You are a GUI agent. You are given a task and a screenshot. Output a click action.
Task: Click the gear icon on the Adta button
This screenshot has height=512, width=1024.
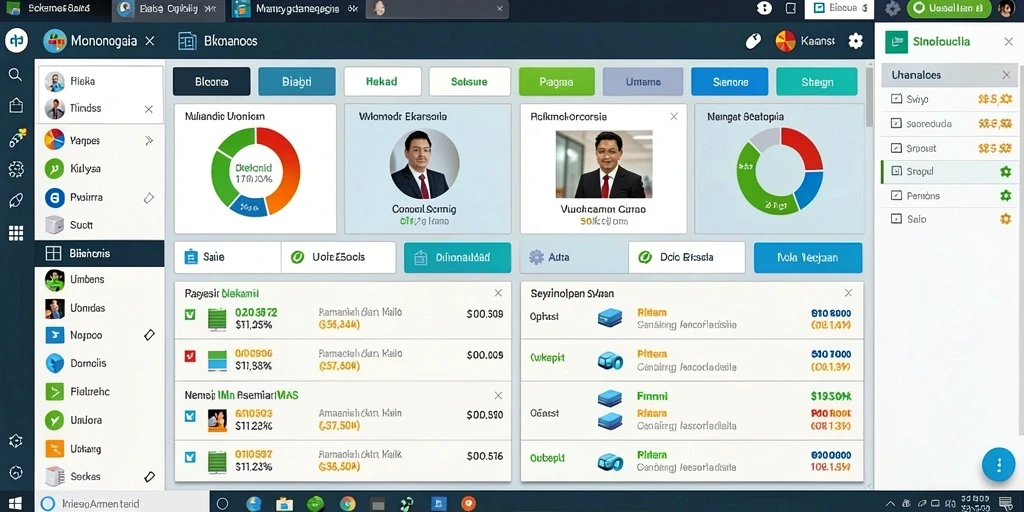536,257
